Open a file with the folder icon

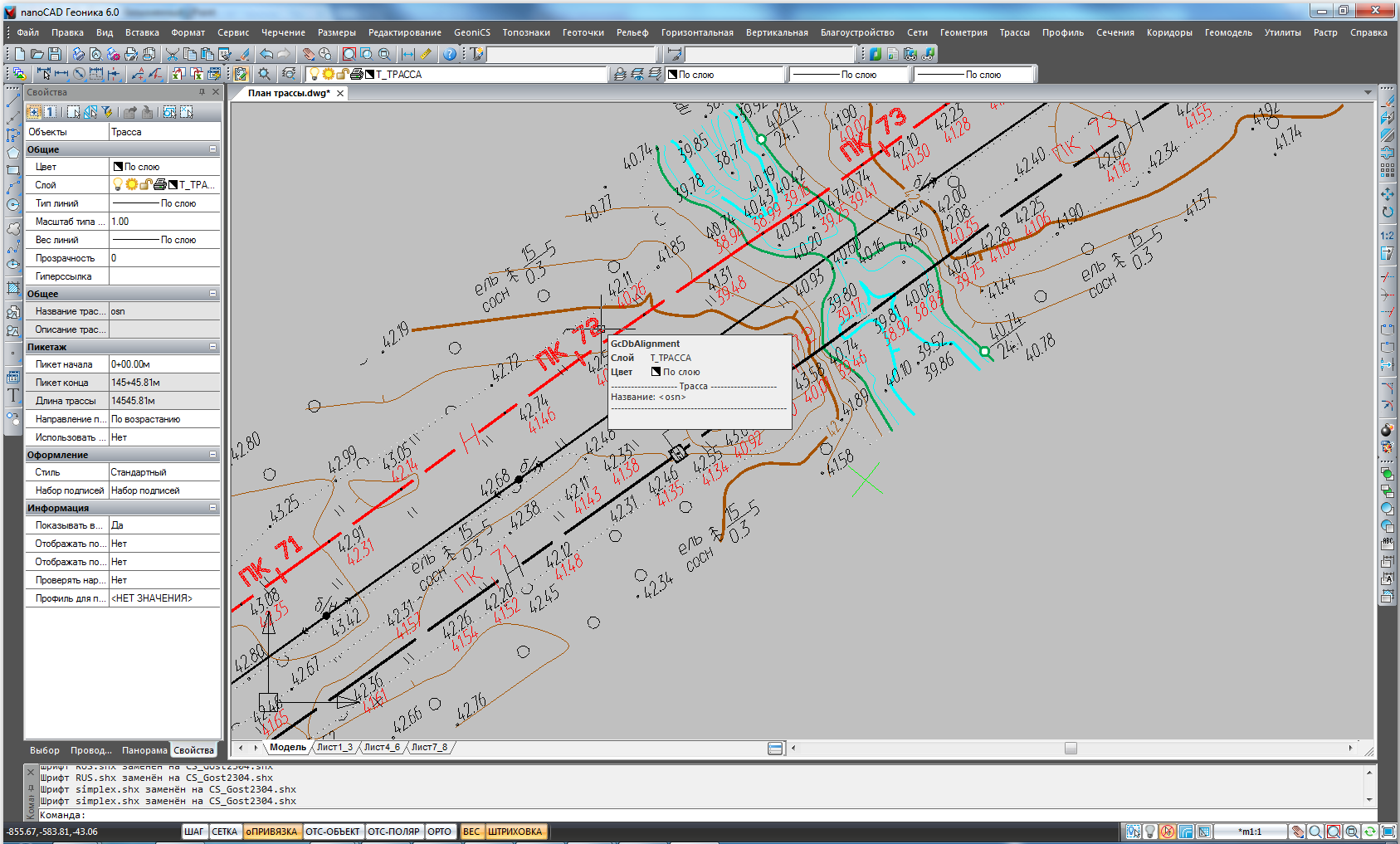click(37, 54)
